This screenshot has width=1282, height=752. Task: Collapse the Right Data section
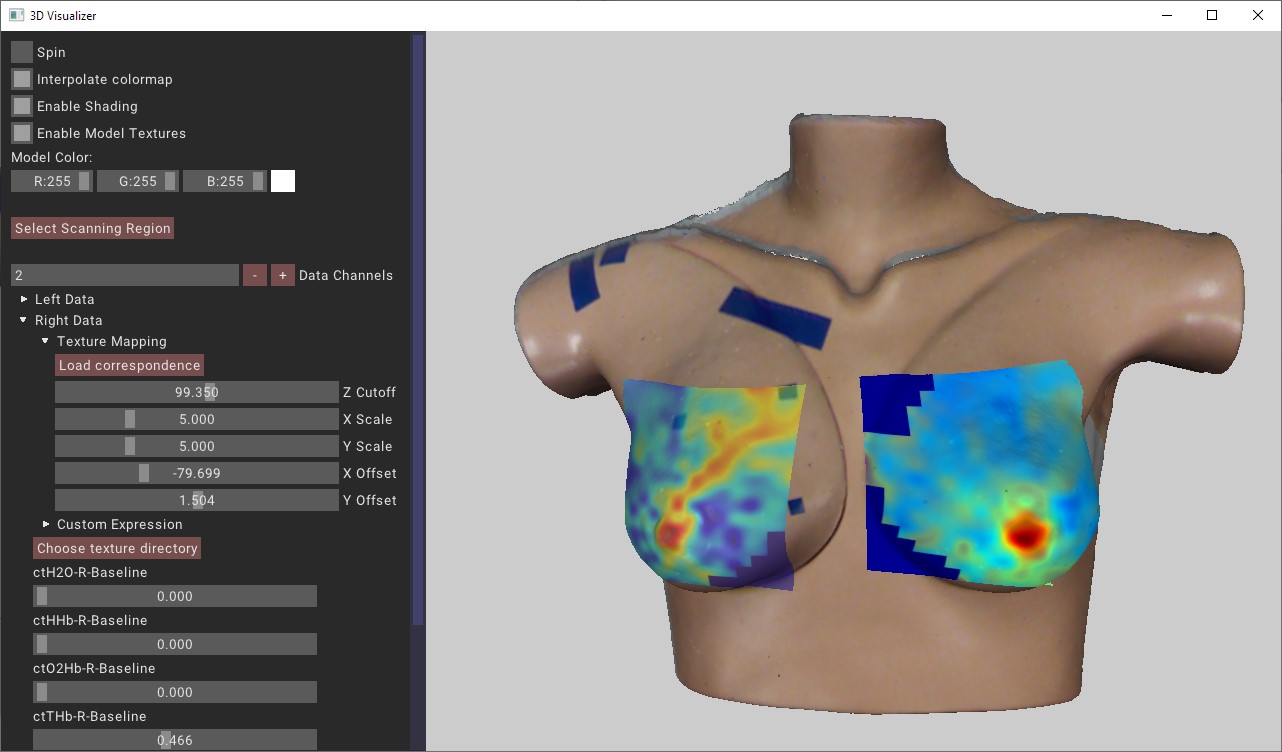[x=25, y=320]
